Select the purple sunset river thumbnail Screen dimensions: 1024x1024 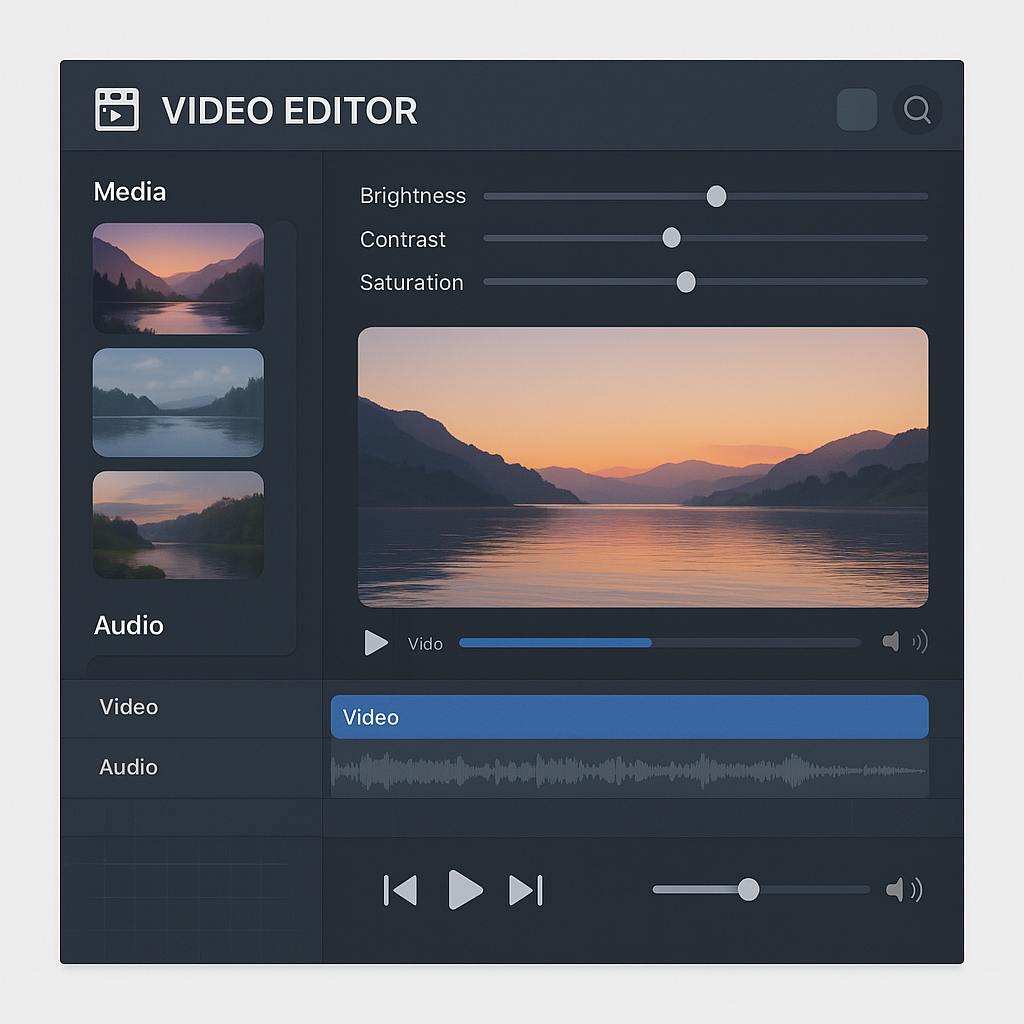pos(178,278)
